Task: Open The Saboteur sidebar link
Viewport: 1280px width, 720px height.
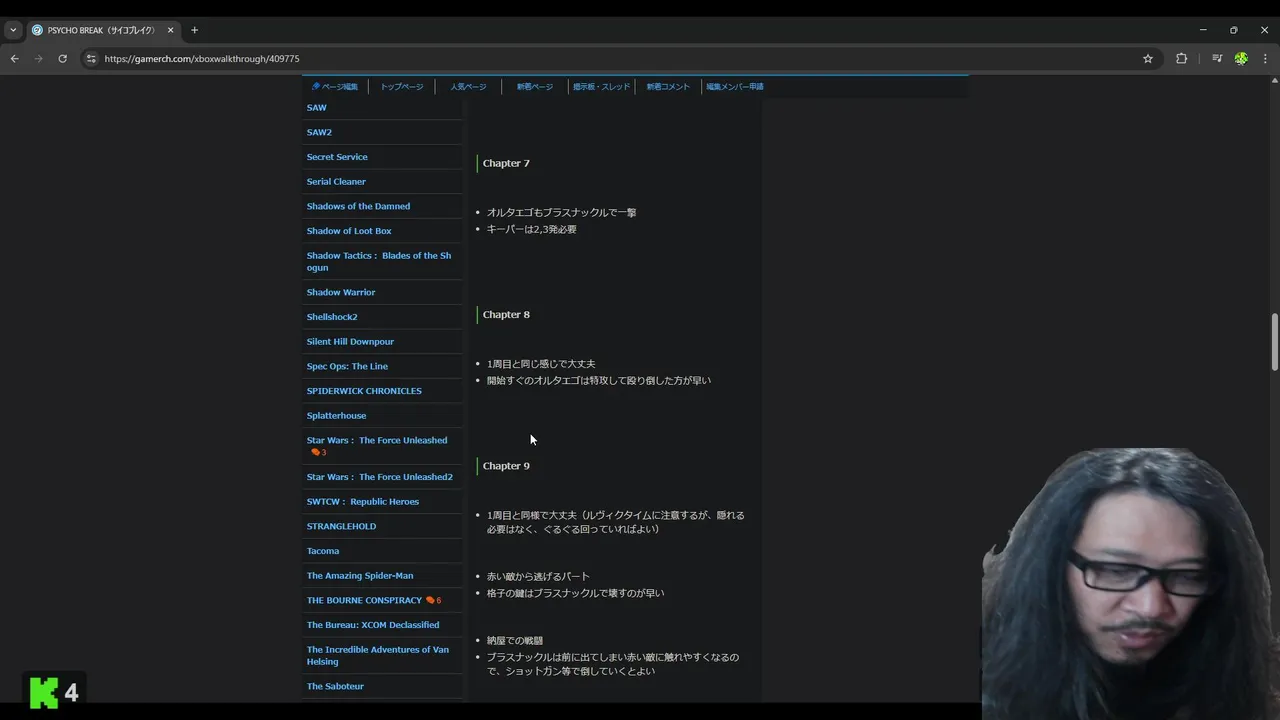Action: coord(335,687)
